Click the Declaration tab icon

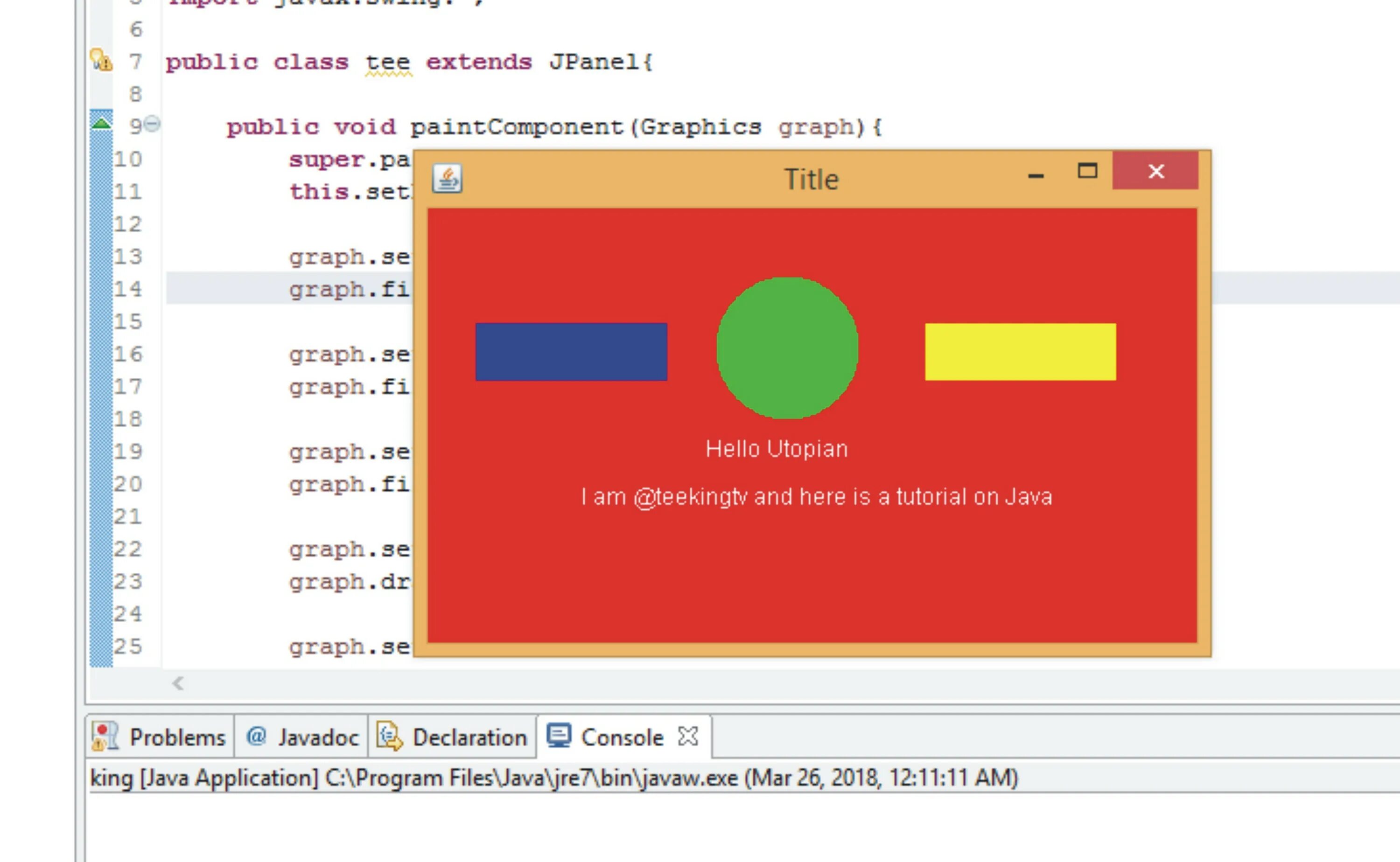coord(390,737)
